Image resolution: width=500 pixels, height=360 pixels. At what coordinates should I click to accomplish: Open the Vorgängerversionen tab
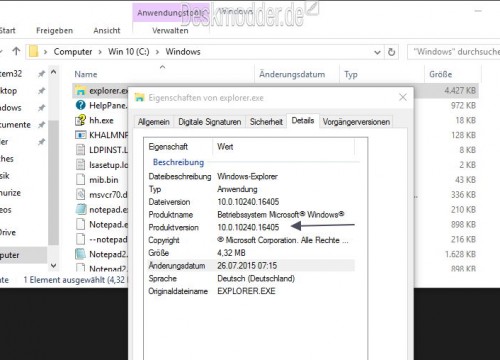[x=356, y=122]
